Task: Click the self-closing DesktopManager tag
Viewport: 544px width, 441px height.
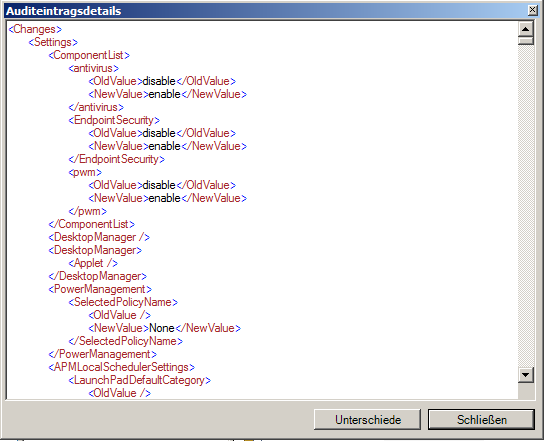Action: tap(99, 237)
